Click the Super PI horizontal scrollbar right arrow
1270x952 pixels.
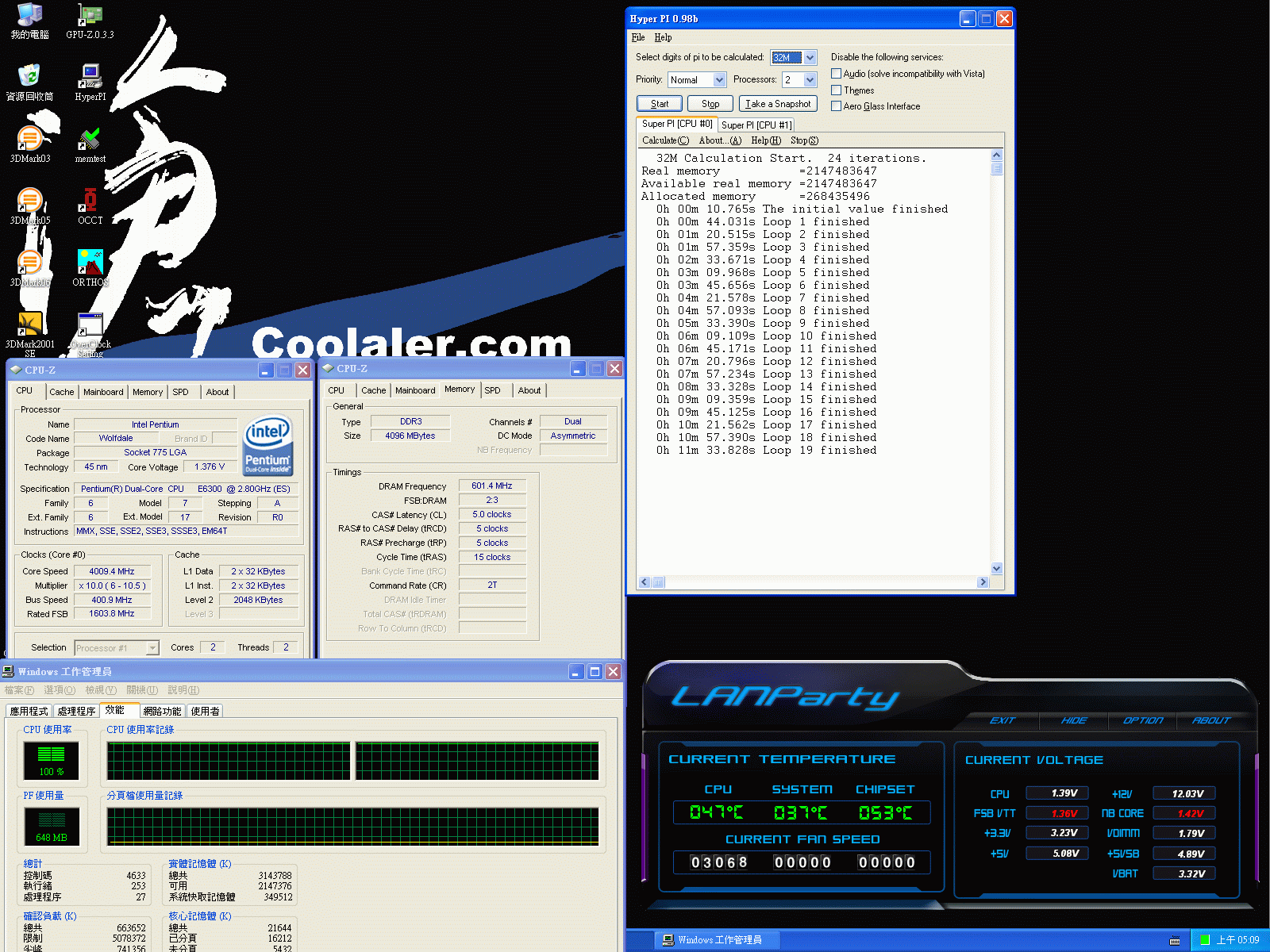pyautogui.click(x=983, y=582)
